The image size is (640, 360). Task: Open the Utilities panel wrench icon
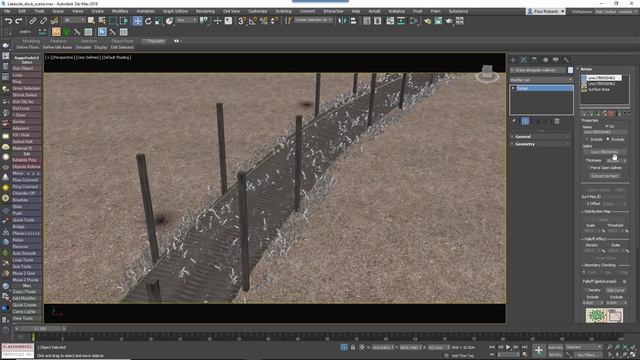[567, 60]
